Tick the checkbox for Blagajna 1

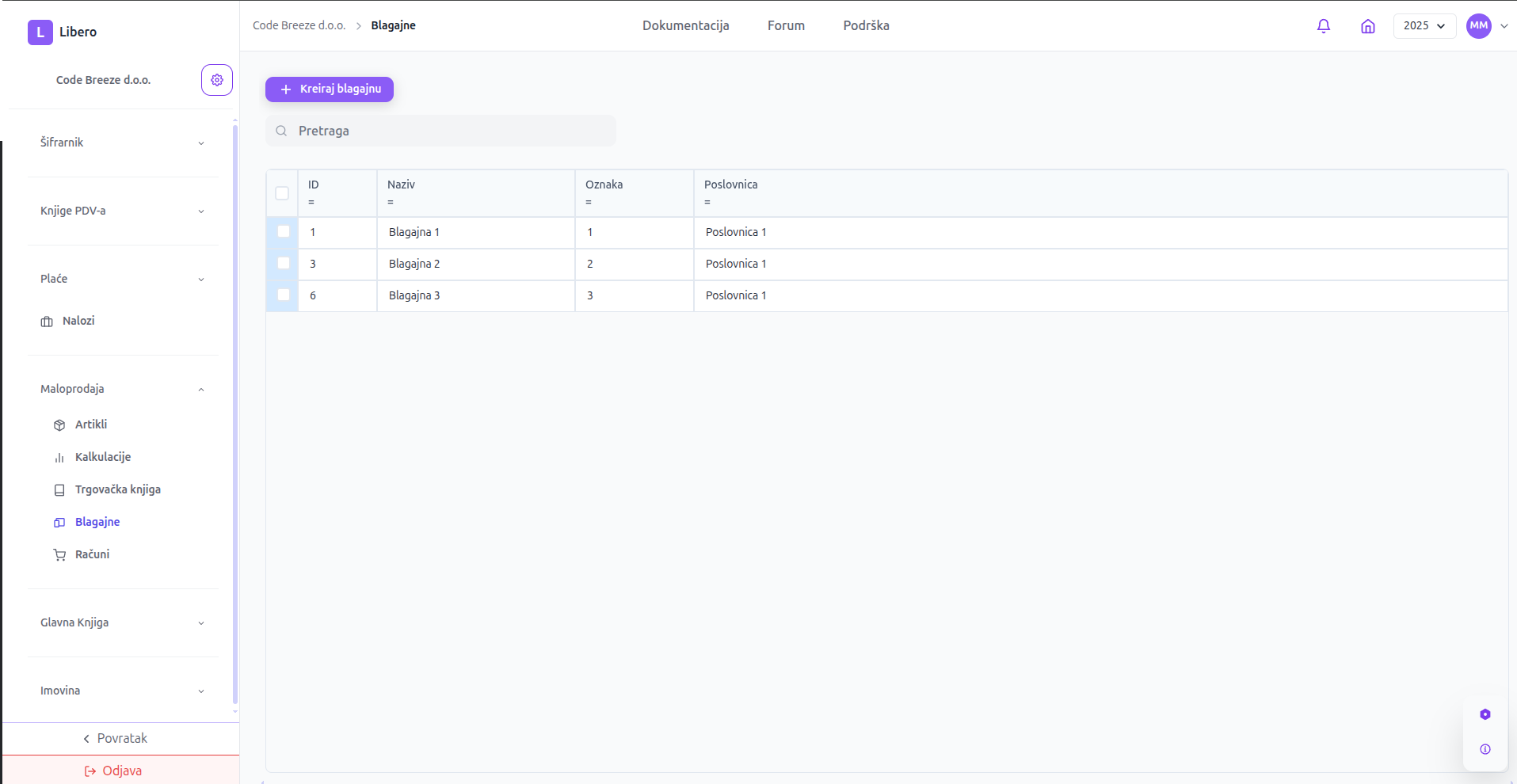click(283, 232)
